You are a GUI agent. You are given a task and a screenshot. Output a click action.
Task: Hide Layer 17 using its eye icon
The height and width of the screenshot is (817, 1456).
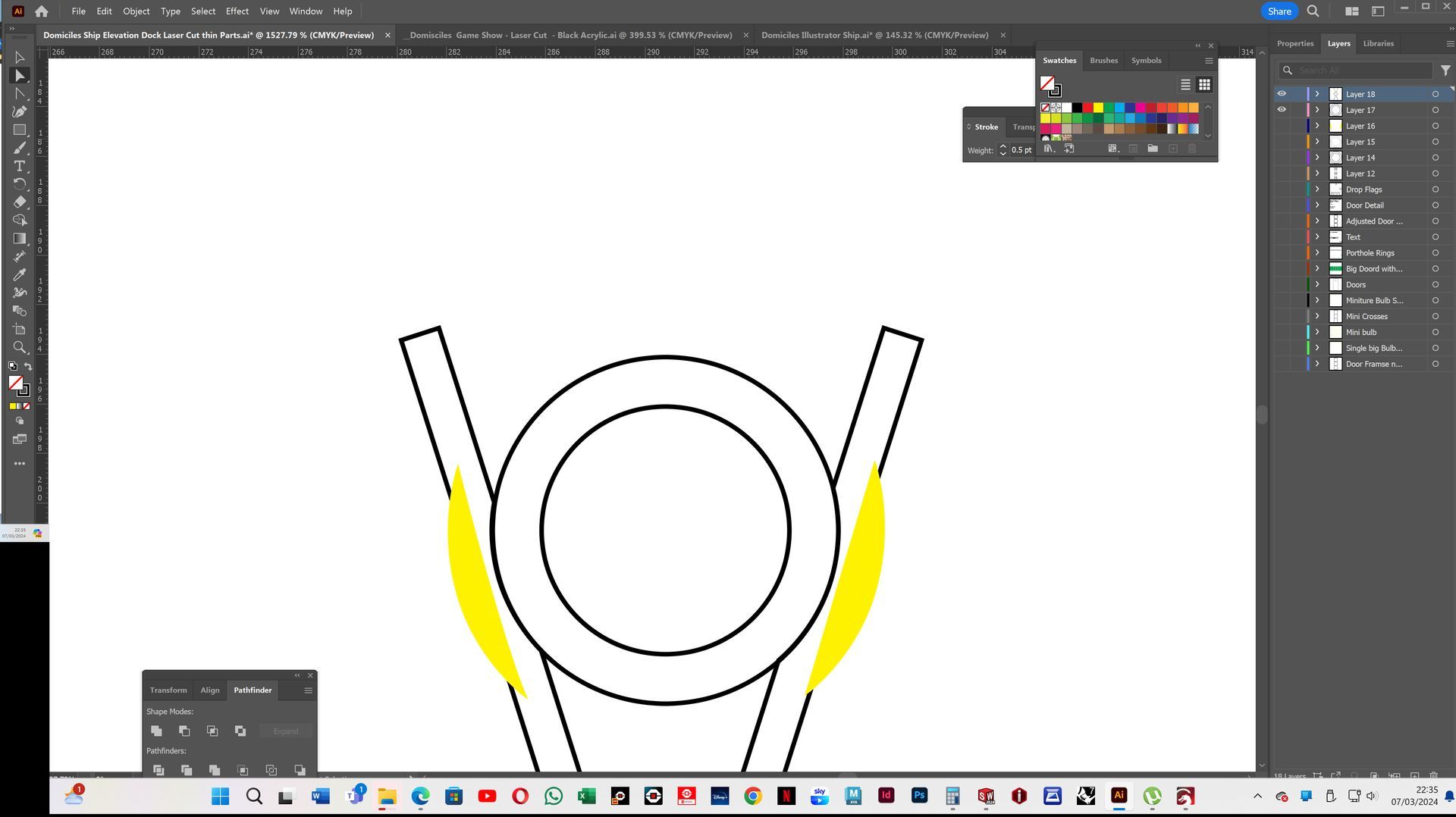1282,110
